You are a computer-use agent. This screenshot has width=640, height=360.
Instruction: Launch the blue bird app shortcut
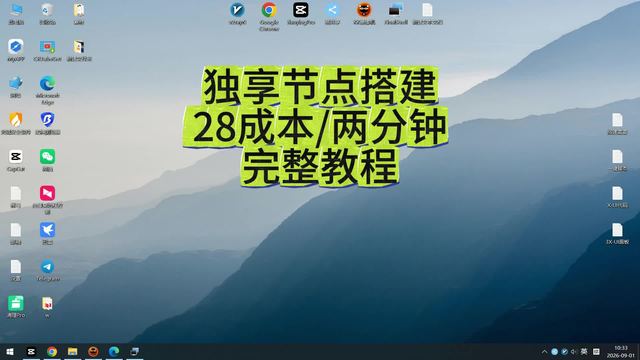tap(47, 233)
